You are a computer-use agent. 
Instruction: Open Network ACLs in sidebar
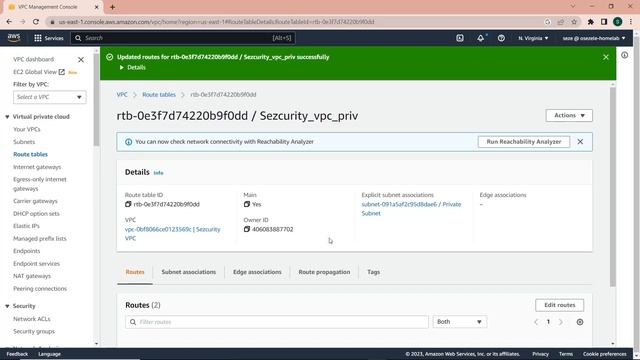[32, 319]
